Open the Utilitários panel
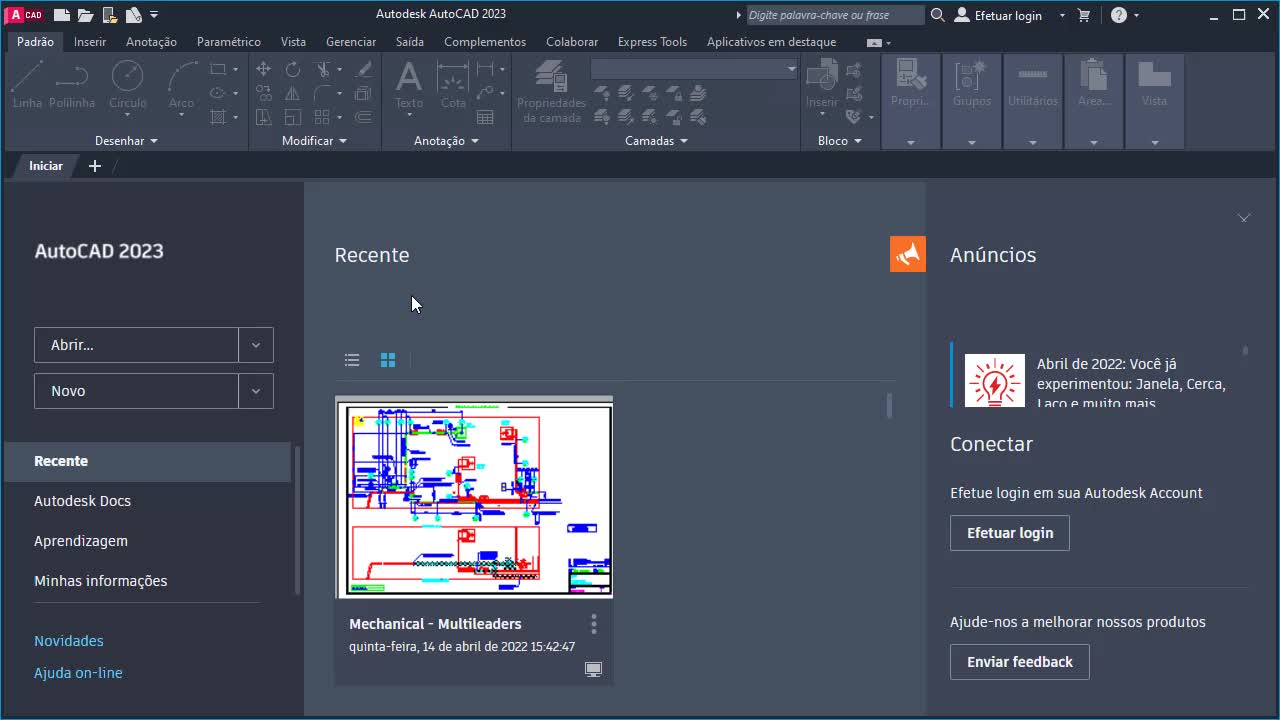The image size is (1280, 720). pos(1033,101)
